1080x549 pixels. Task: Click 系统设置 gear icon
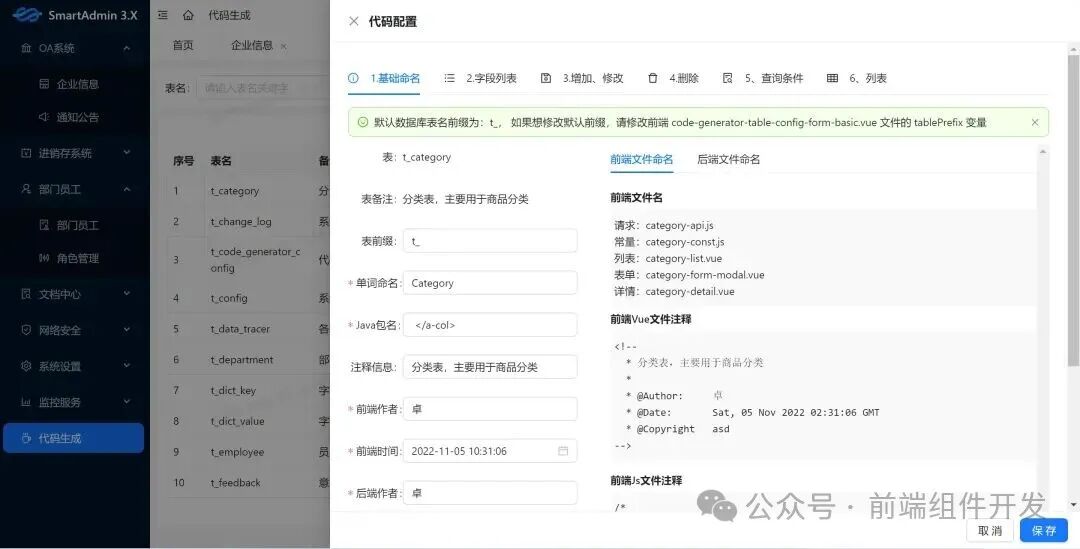(x=26, y=366)
